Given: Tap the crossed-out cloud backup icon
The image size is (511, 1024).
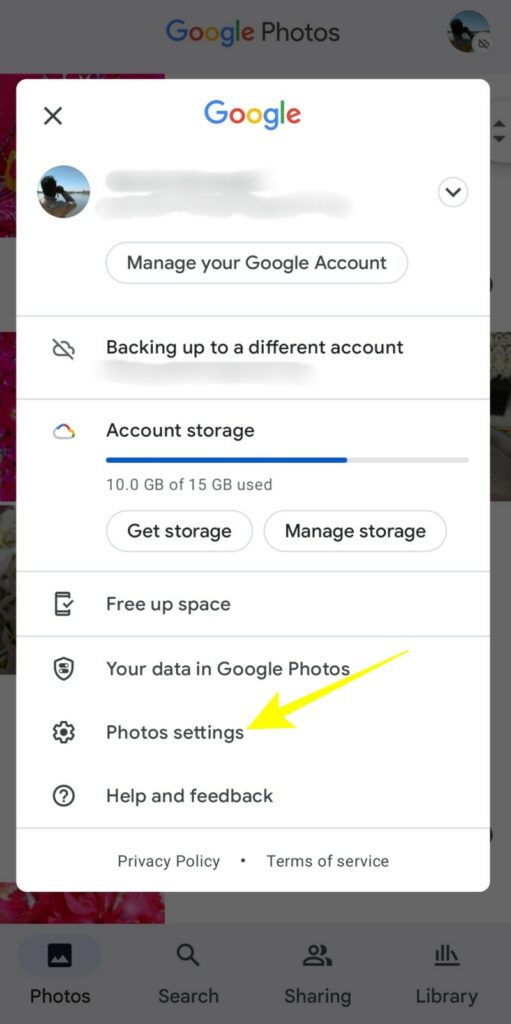Looking at the screenshot, I should (x=63, y=349).
